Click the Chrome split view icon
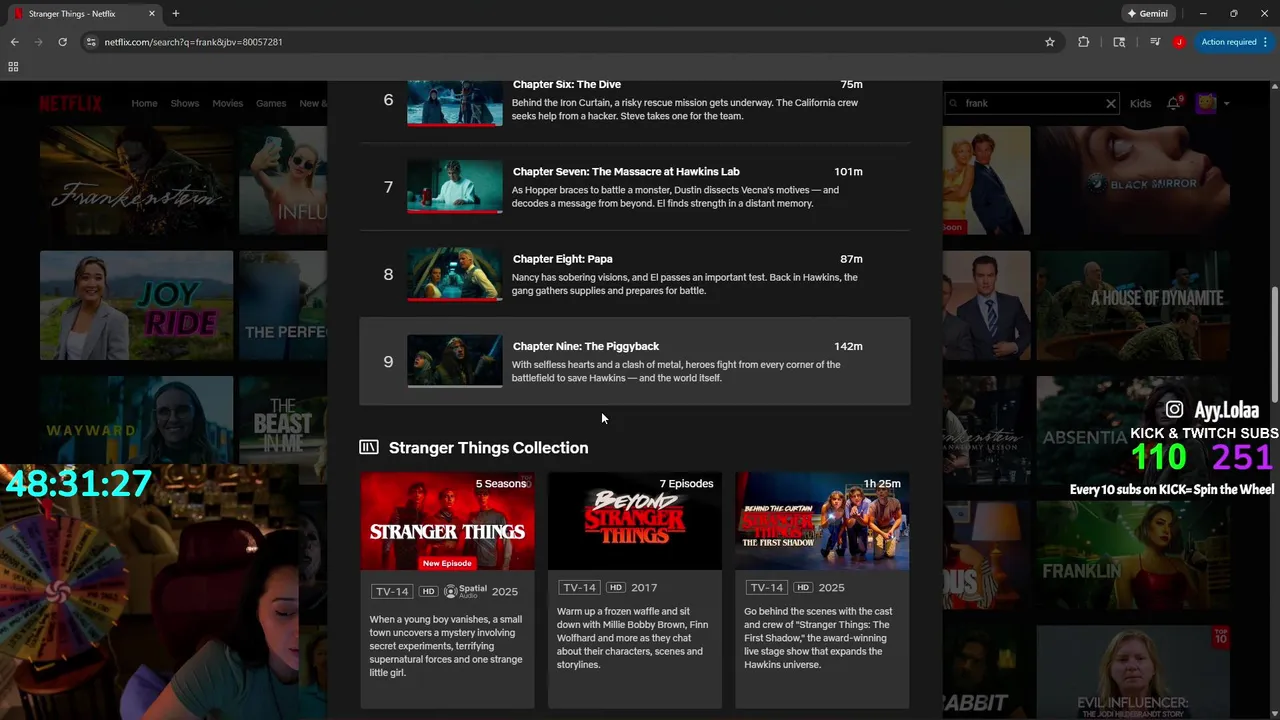 (1119, 42)
